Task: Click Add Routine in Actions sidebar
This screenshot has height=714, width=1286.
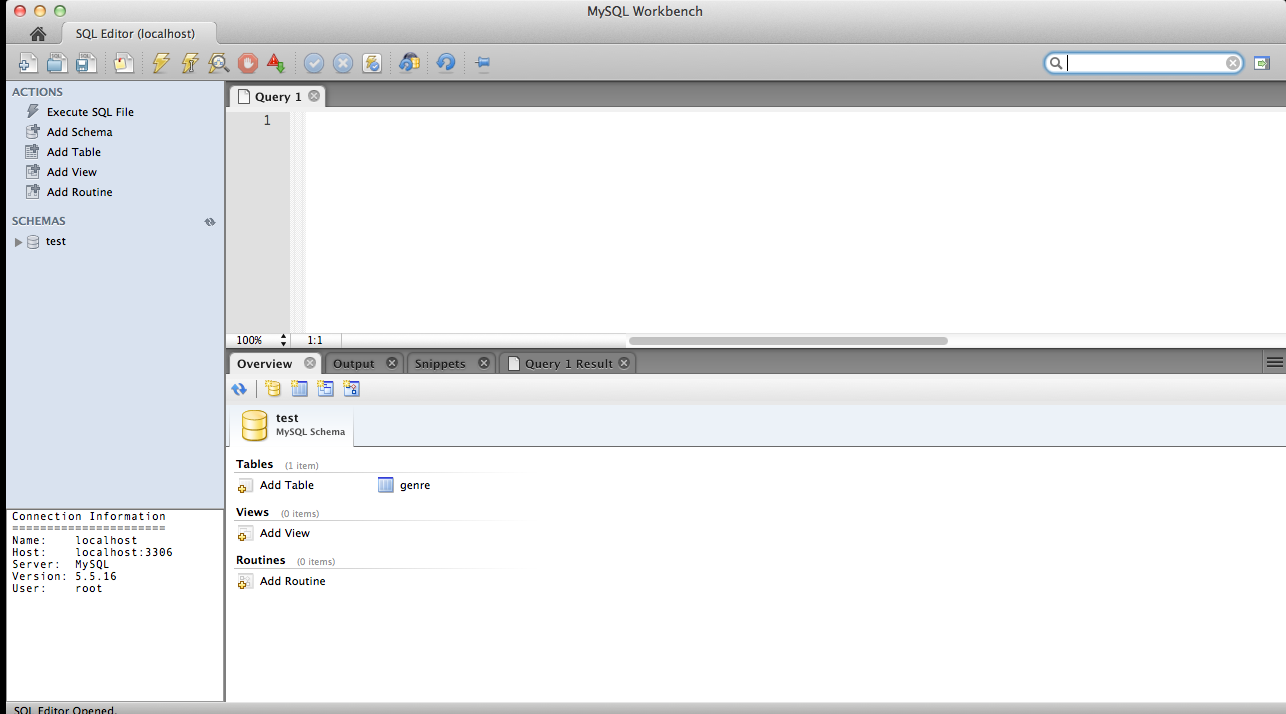Action: [x=79, y=192]
